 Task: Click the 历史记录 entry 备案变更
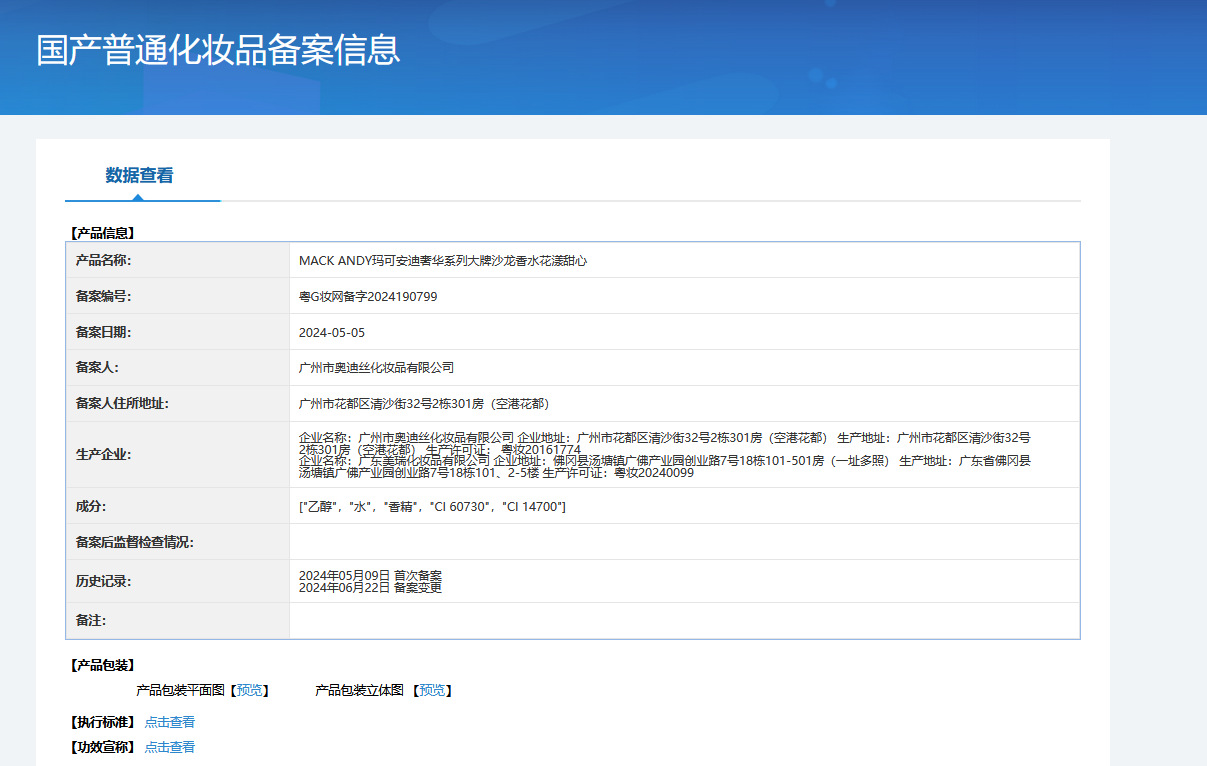click(x=370, y=588)
